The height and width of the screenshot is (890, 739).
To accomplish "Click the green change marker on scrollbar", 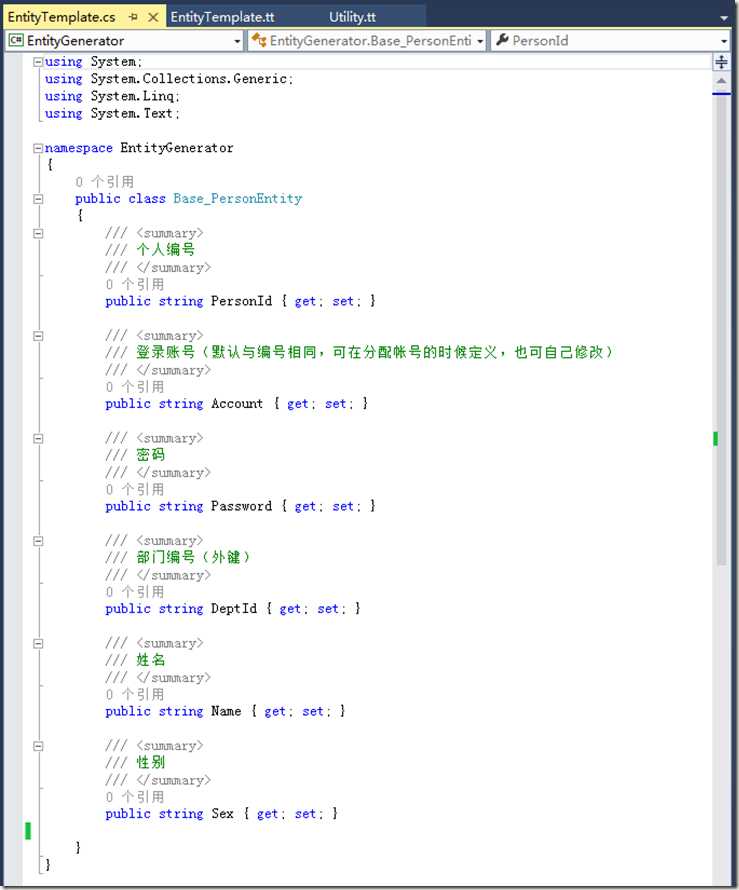I will [716, 439].
